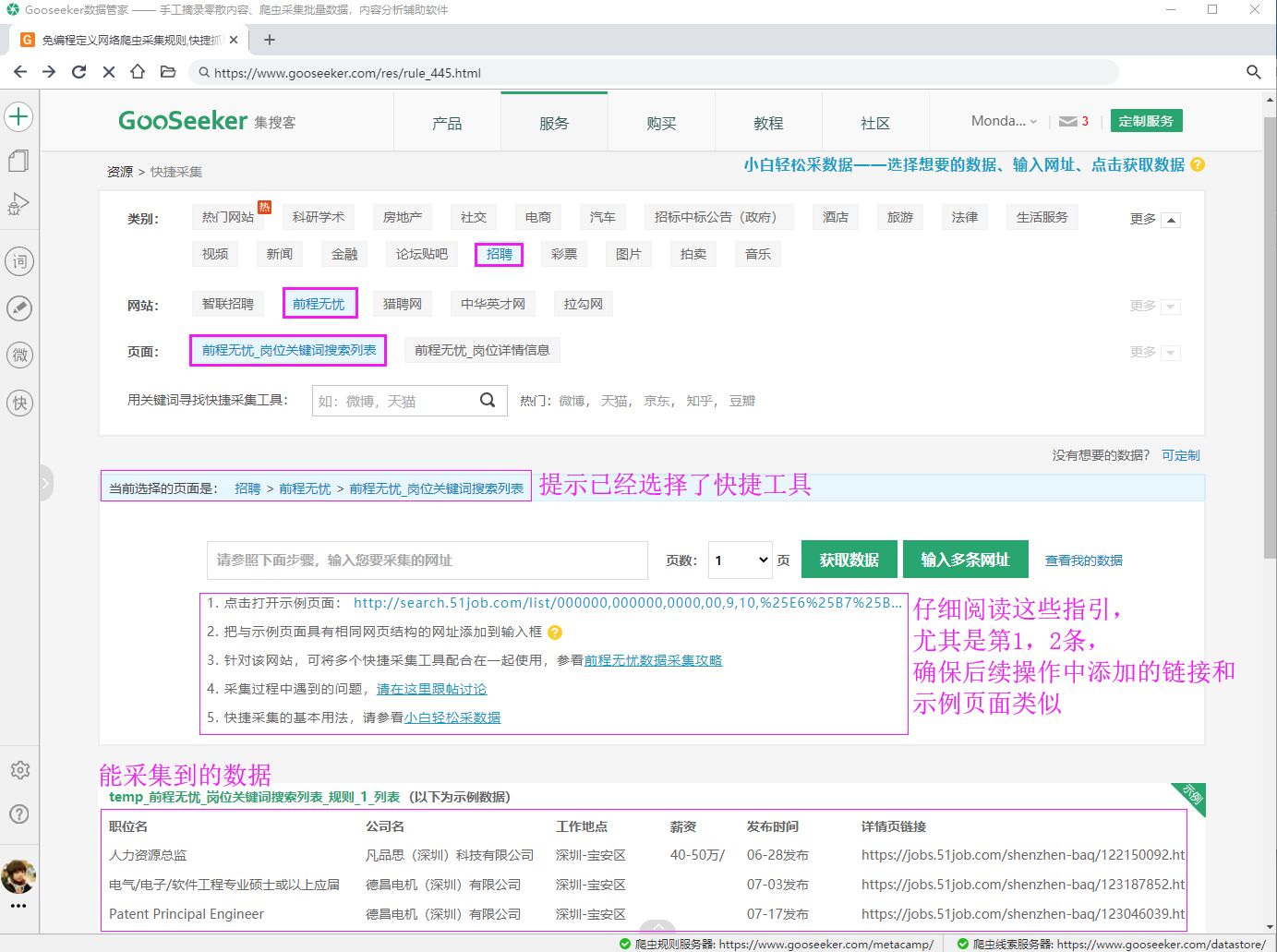Viewport: 1277px width, 952px height.
Task: Click the help icon after step 2
Action: [555, 633]
